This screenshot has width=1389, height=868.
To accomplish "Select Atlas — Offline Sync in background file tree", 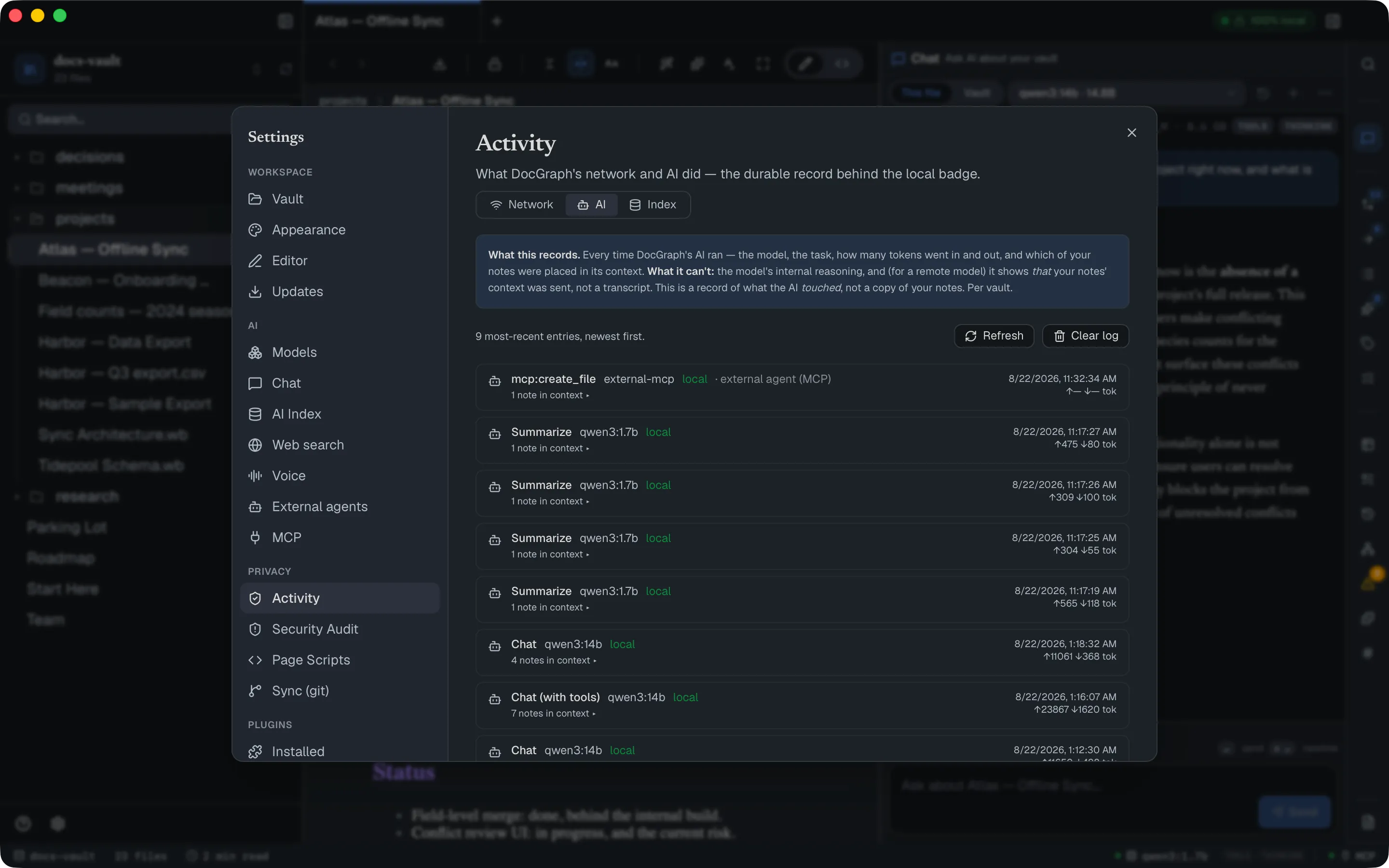I will (121, 250).
